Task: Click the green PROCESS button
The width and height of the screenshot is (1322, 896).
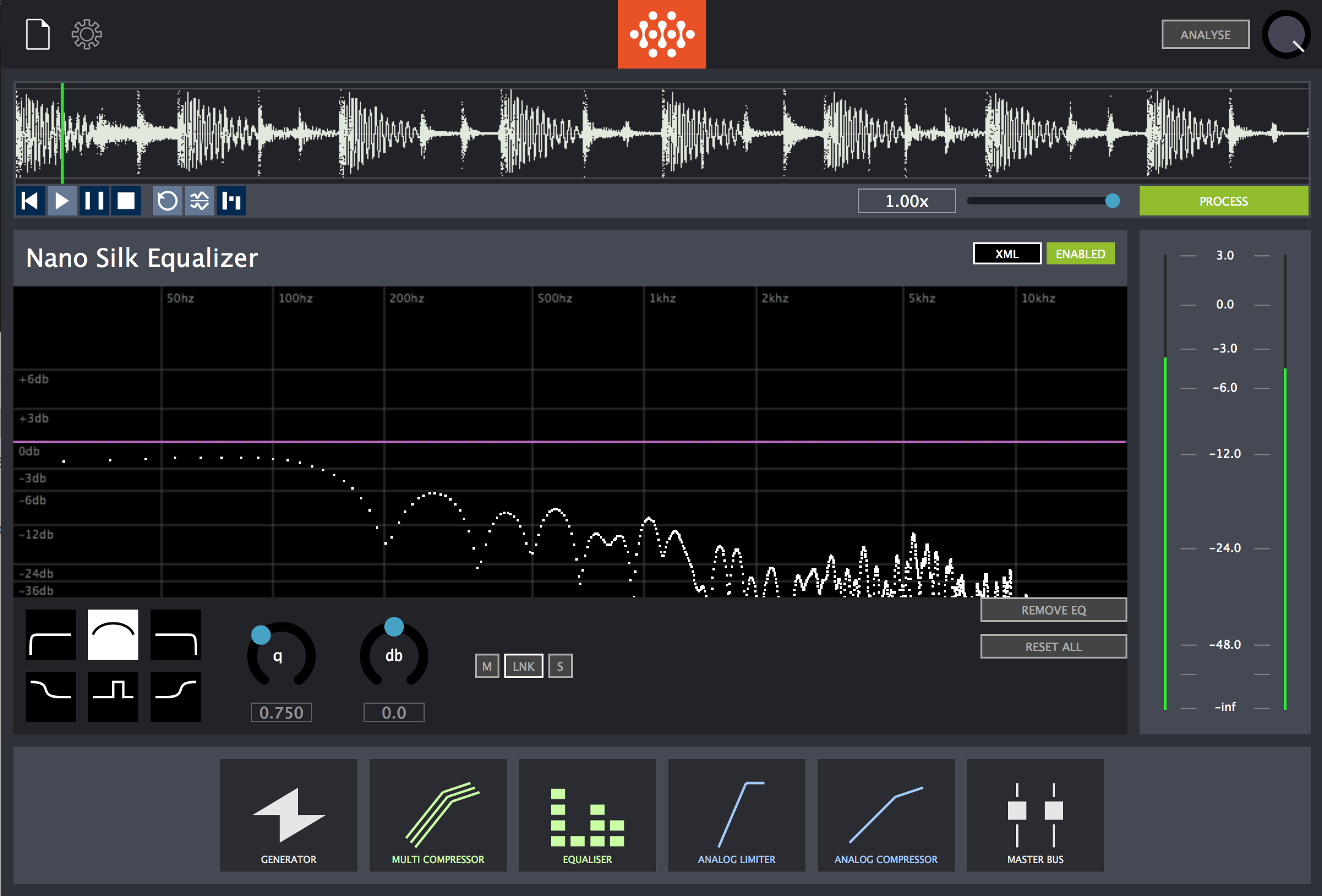Action: [x=1223, y=201]
